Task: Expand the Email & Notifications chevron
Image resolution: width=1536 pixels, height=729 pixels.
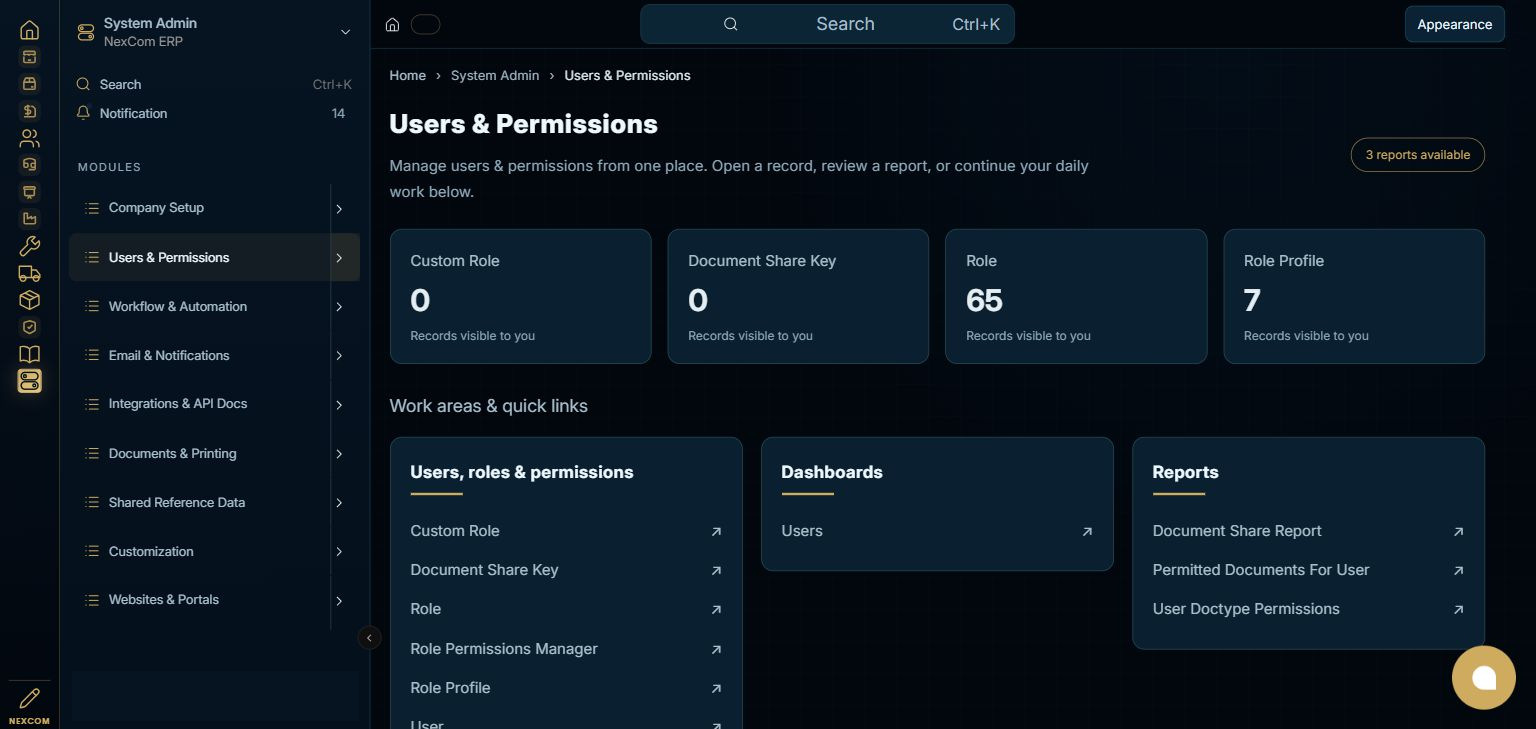Action: (x=339, y=356)
